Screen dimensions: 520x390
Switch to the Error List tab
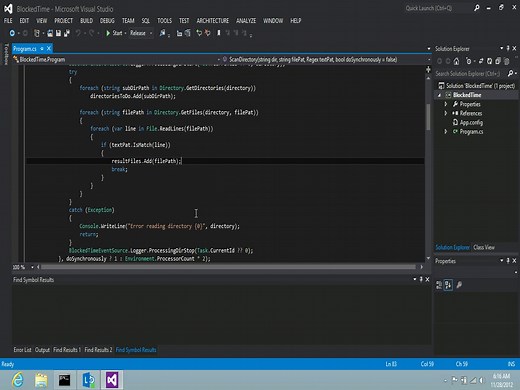(x=22, y=350)
